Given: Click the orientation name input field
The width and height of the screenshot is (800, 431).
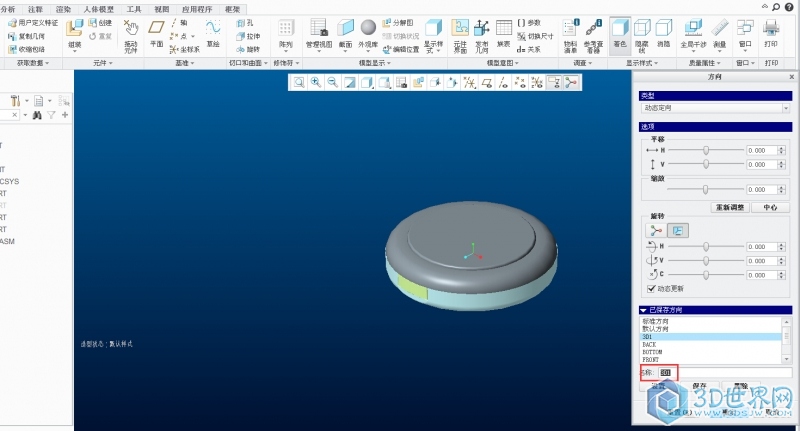Looking at the screenshot, I should click(725, 372).
